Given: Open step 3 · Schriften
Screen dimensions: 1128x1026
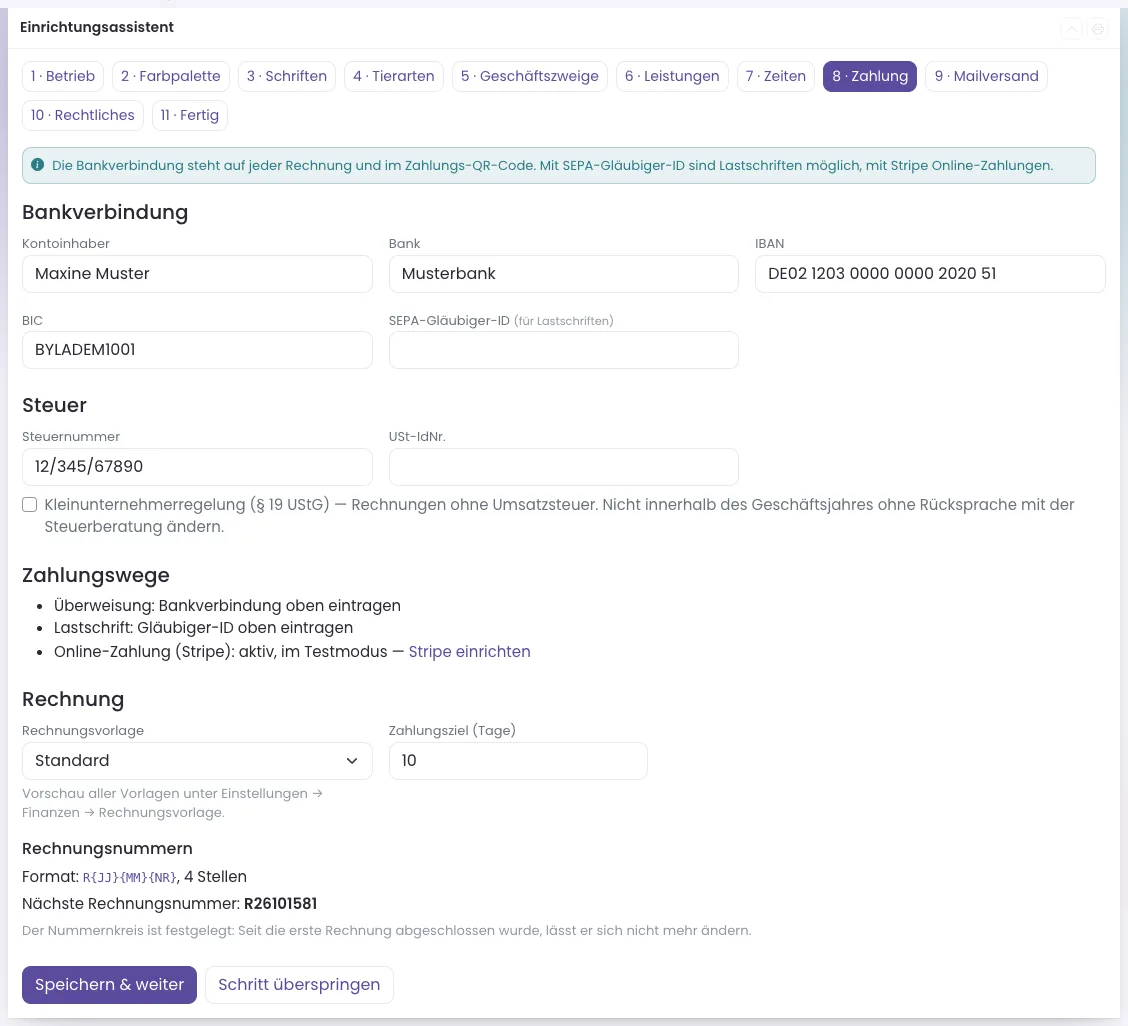Looking at the screenshot, I should pyautogui.click(x=286, y=76).
